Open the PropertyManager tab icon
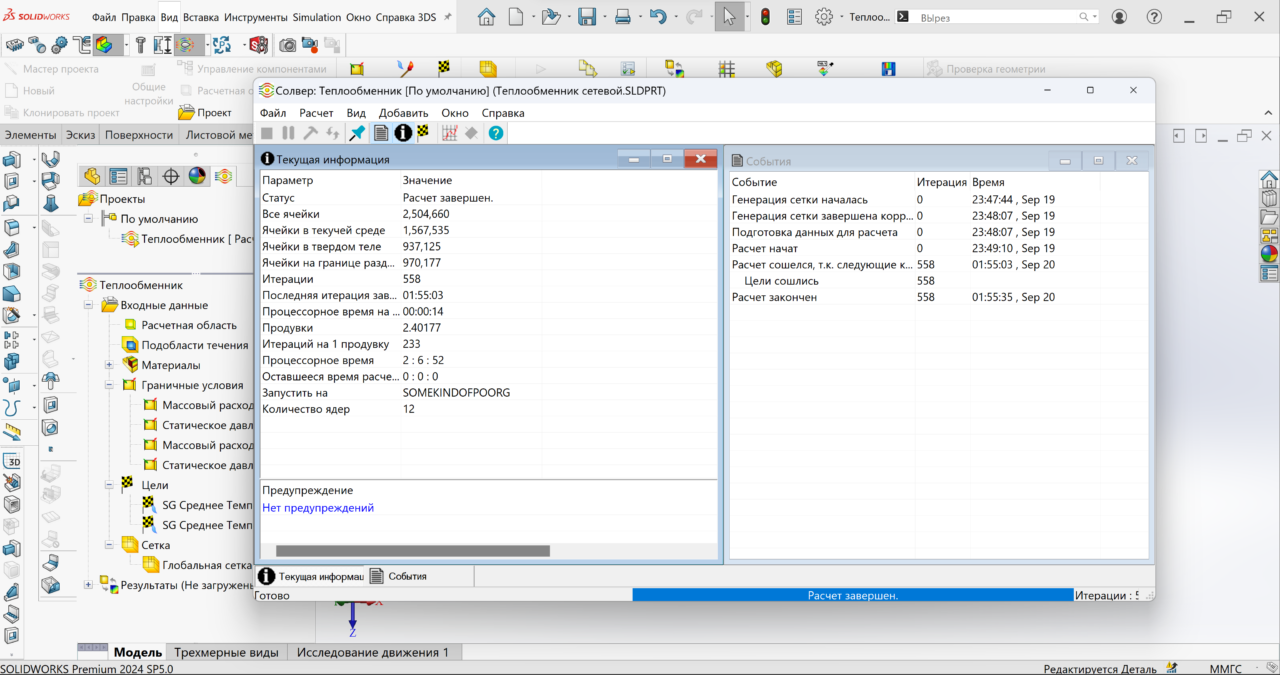 coord(118,176)
